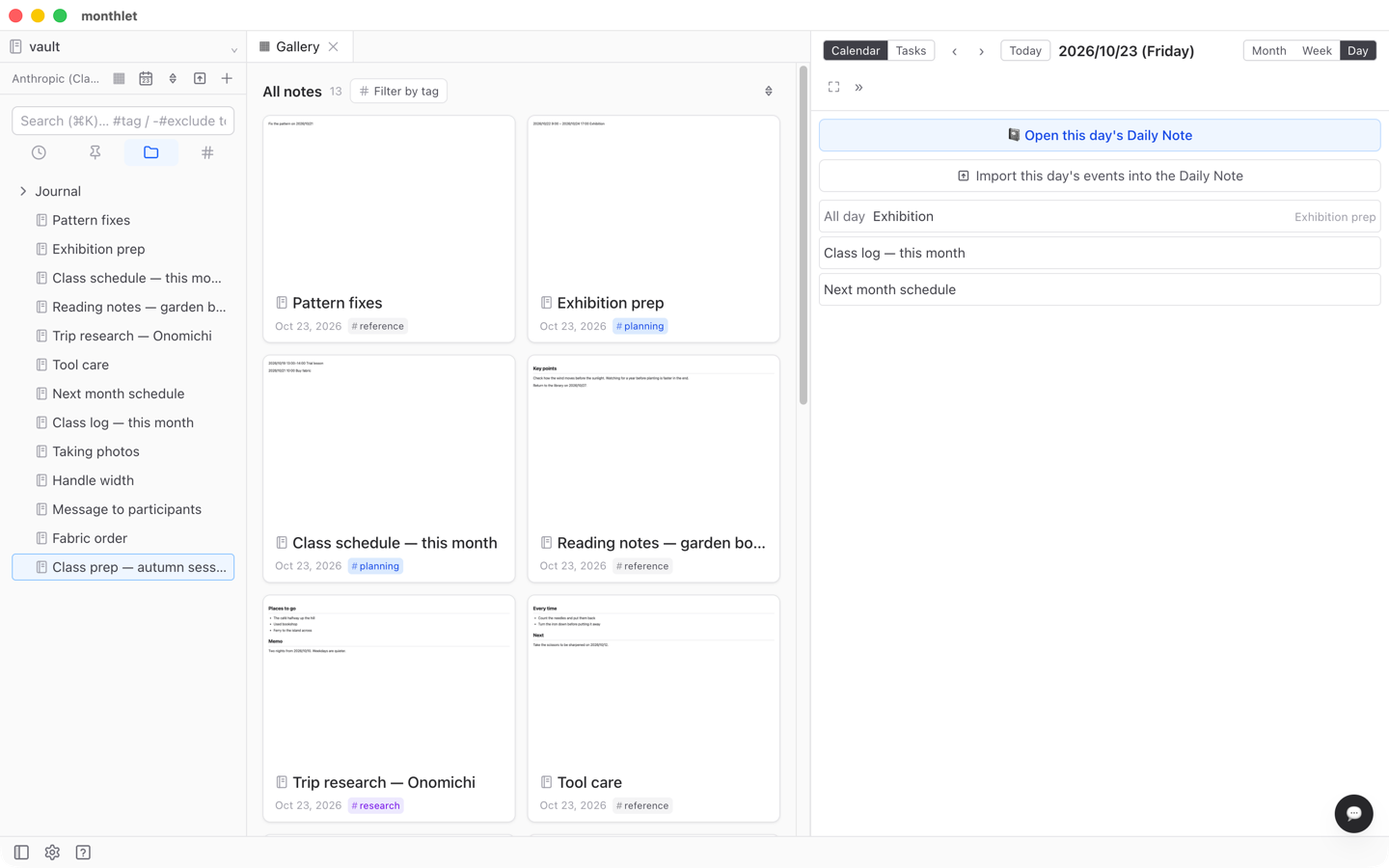Open this day's Daily Note
This screenshot has height=868, width=1389.
tap(1100, 135)
